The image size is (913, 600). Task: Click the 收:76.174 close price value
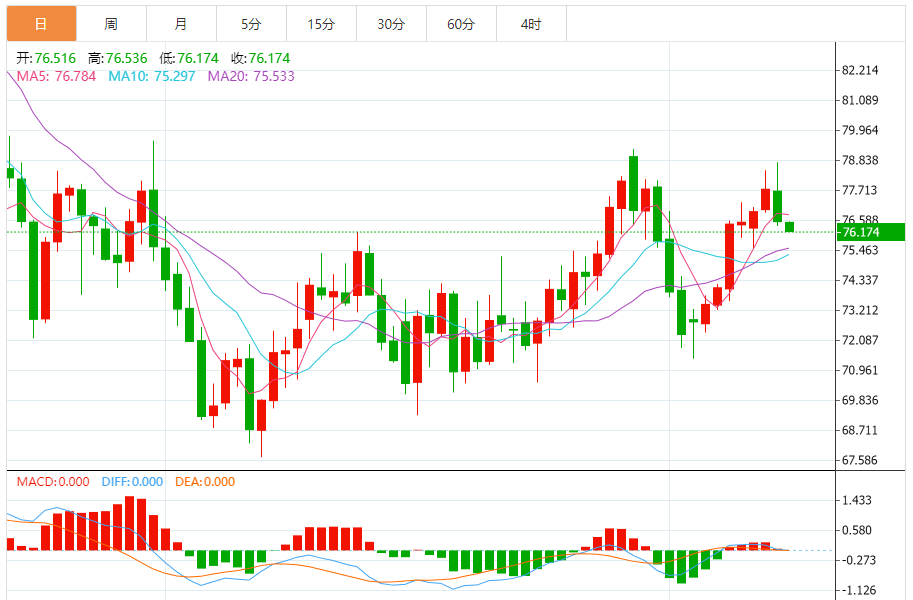pos(260,58)
